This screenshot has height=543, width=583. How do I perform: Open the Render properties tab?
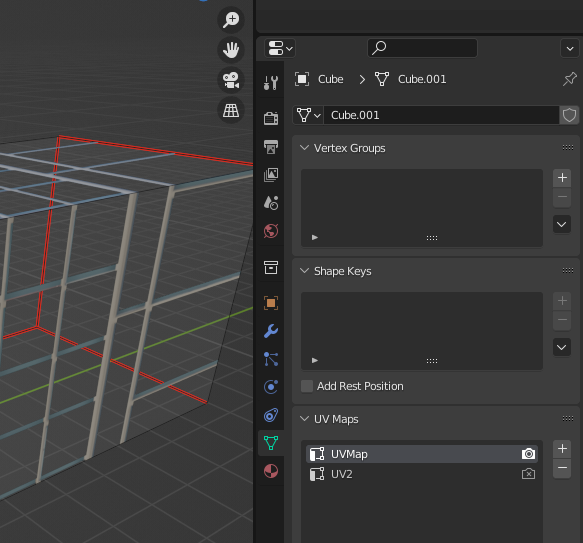coord(271,119)
